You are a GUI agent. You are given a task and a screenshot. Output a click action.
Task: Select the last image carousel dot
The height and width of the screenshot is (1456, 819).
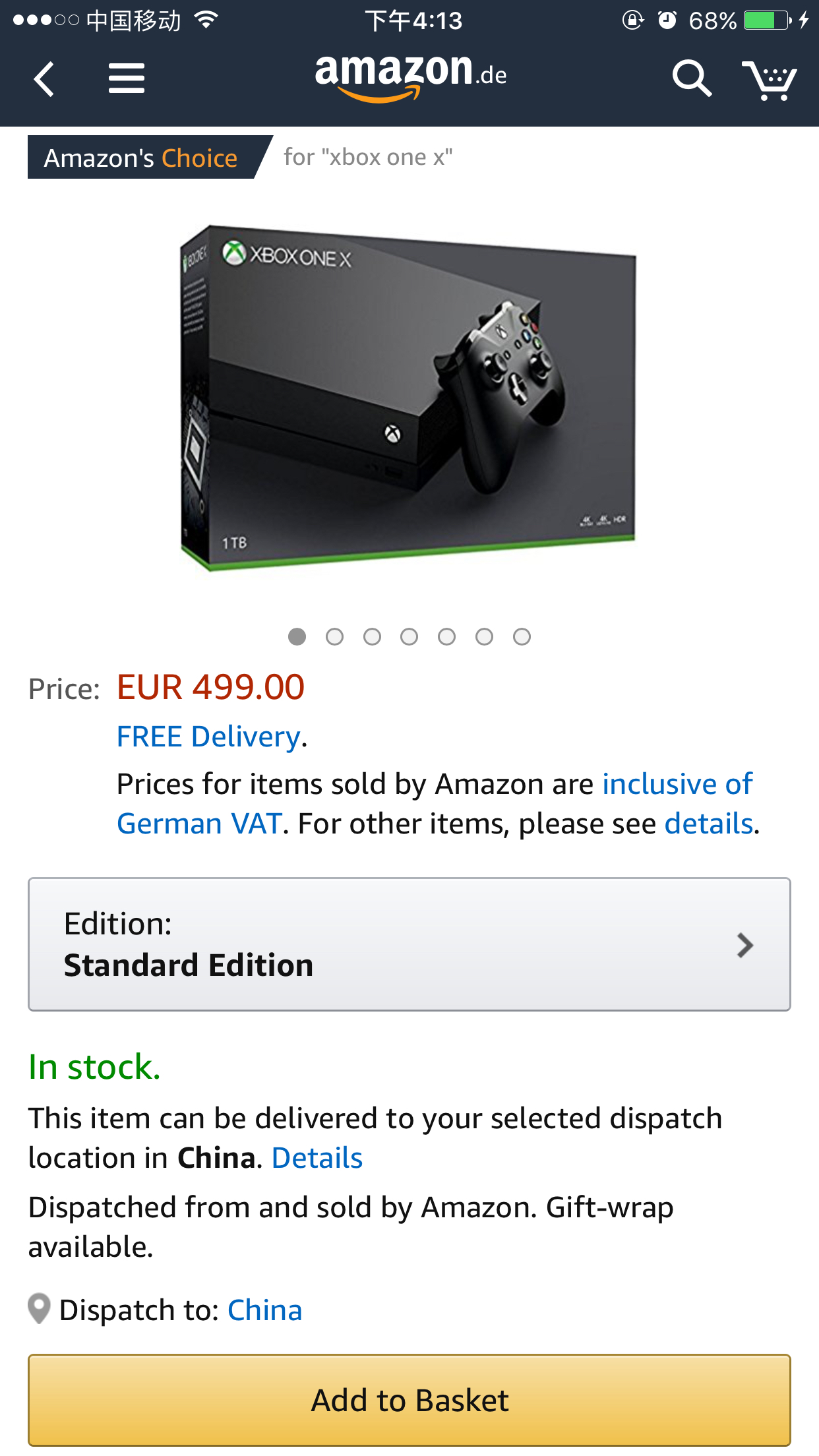click(522, 636)
